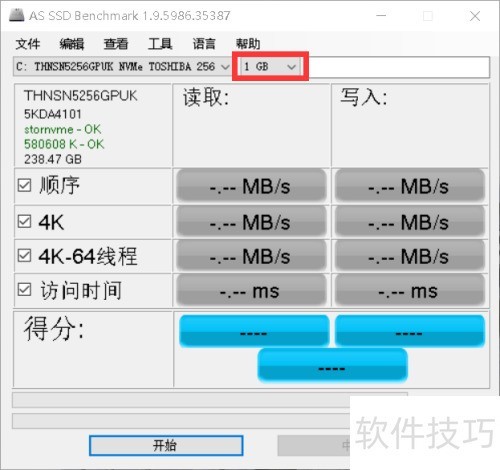Open the 语言 menu
Image resolution: width=500 pixels, height=470 pixels.
point(204,44)
